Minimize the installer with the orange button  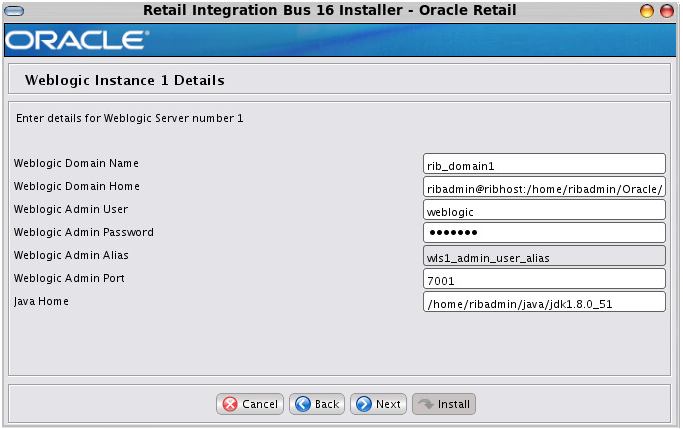[647, 11]
